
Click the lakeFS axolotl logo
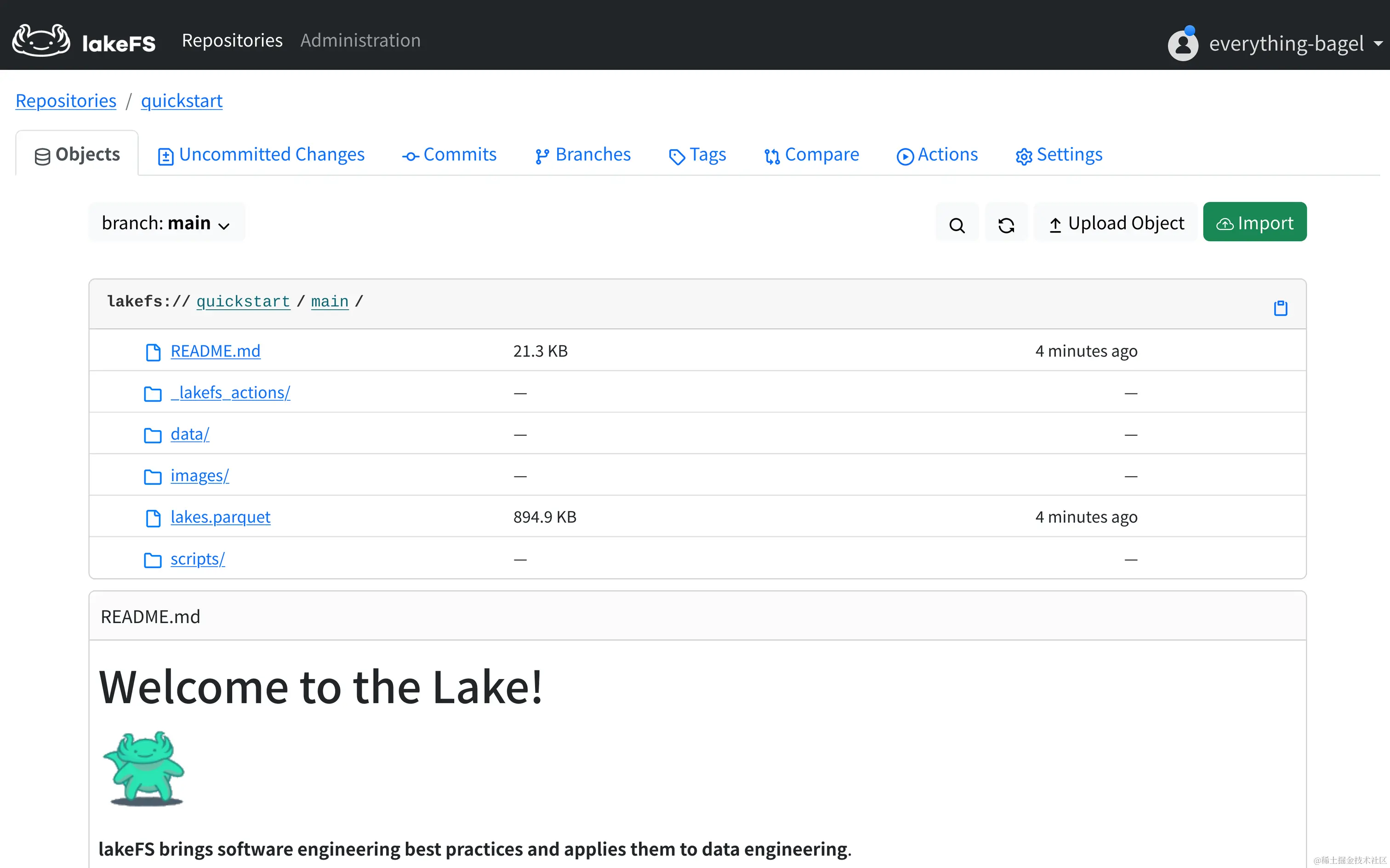coord(41,40)
